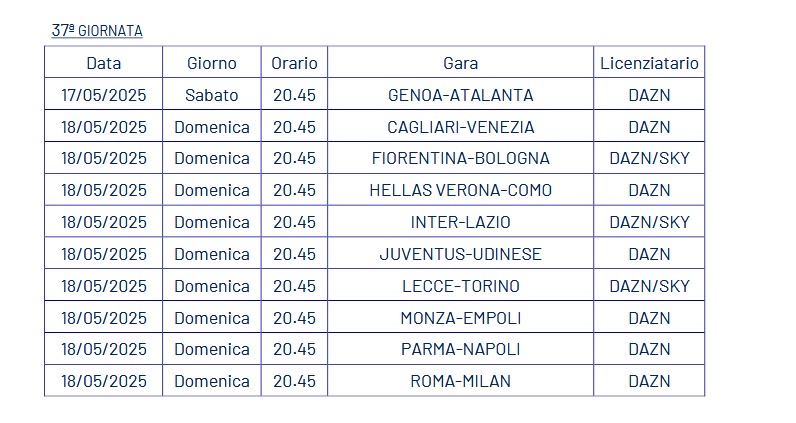Click the 17/05/2025 date cell
796x423 pixels.
[x=104, y=95]
